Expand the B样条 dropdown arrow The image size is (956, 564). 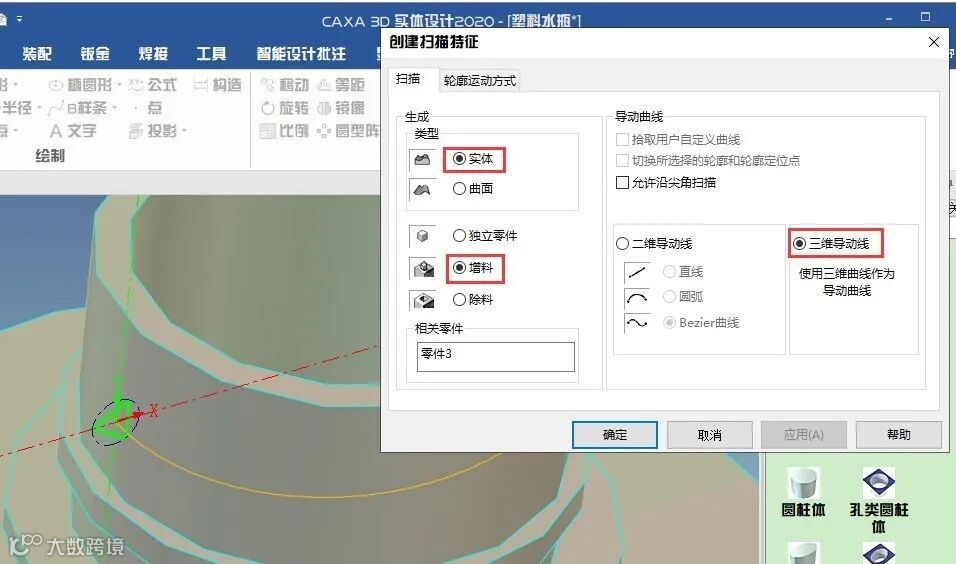(114, 108)
